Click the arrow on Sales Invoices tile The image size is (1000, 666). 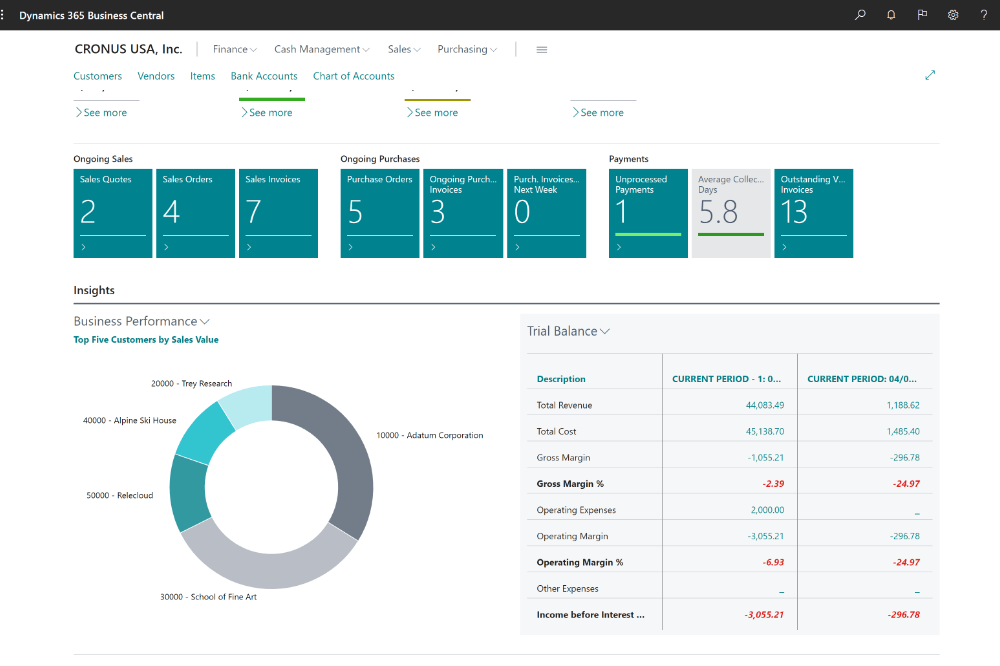click(249, 247)
